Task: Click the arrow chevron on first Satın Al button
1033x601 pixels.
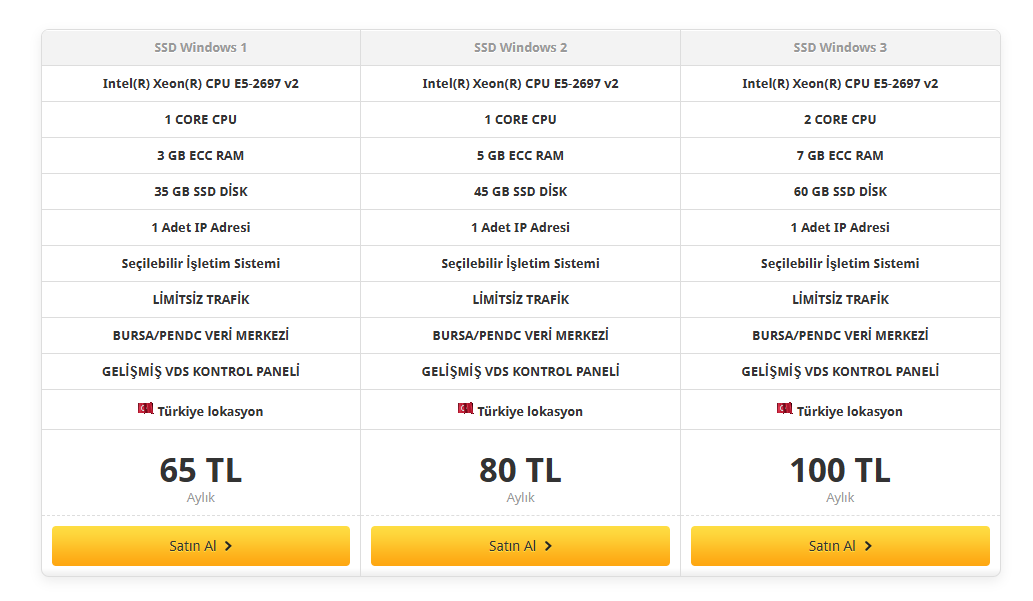Action: (229, 546)
